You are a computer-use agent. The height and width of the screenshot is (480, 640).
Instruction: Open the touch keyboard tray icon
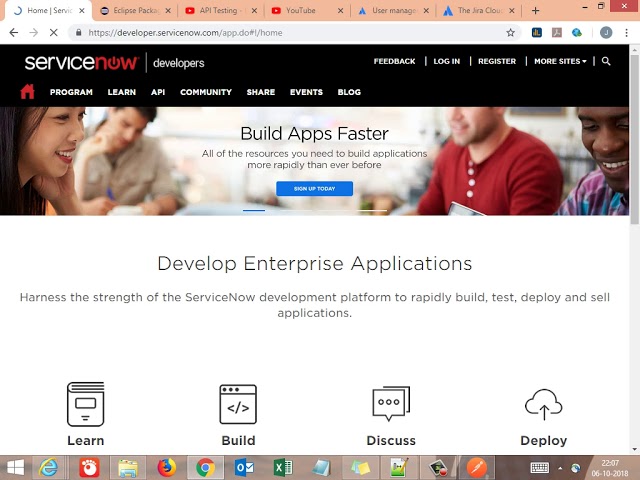click(x=539, y=468)
